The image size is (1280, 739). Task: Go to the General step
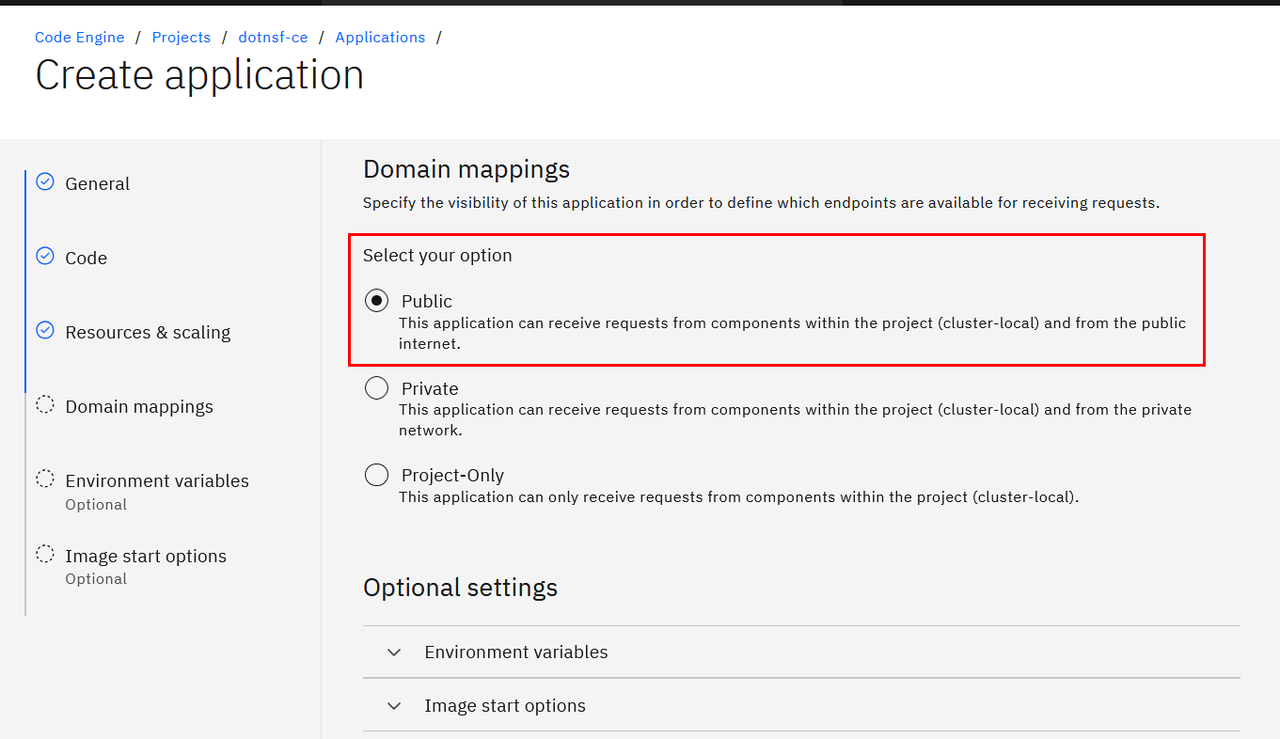coord(97,184)
